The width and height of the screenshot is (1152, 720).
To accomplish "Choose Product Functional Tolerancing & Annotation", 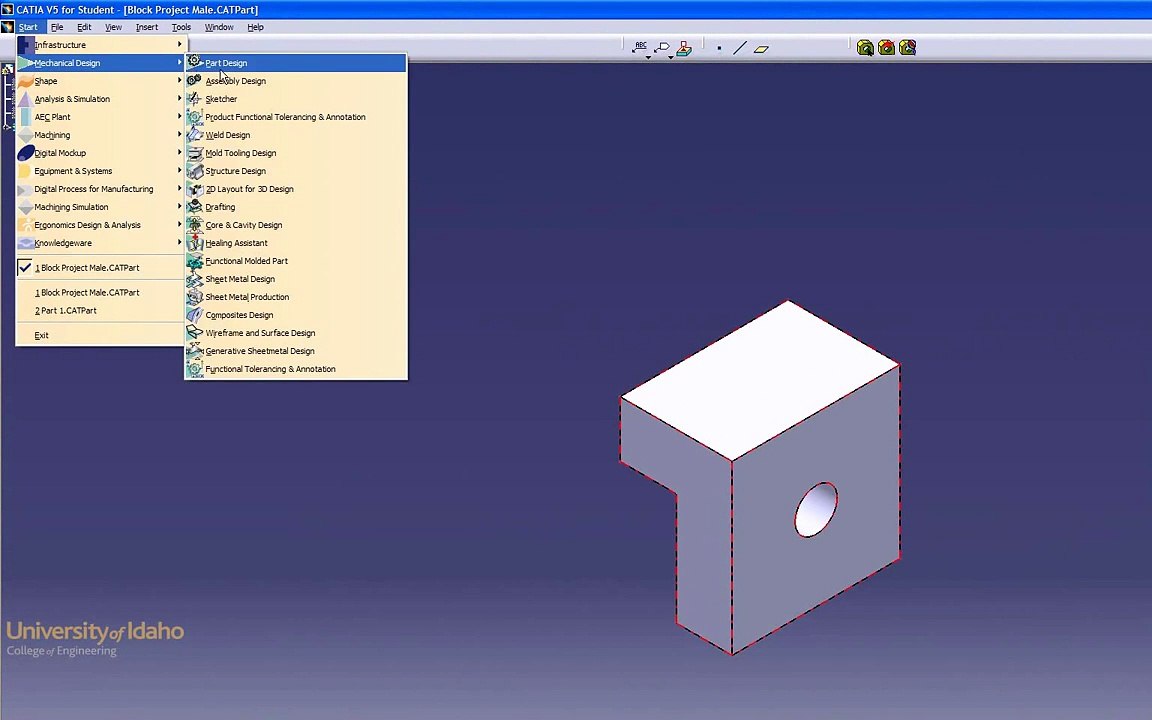I will [295, 117].
